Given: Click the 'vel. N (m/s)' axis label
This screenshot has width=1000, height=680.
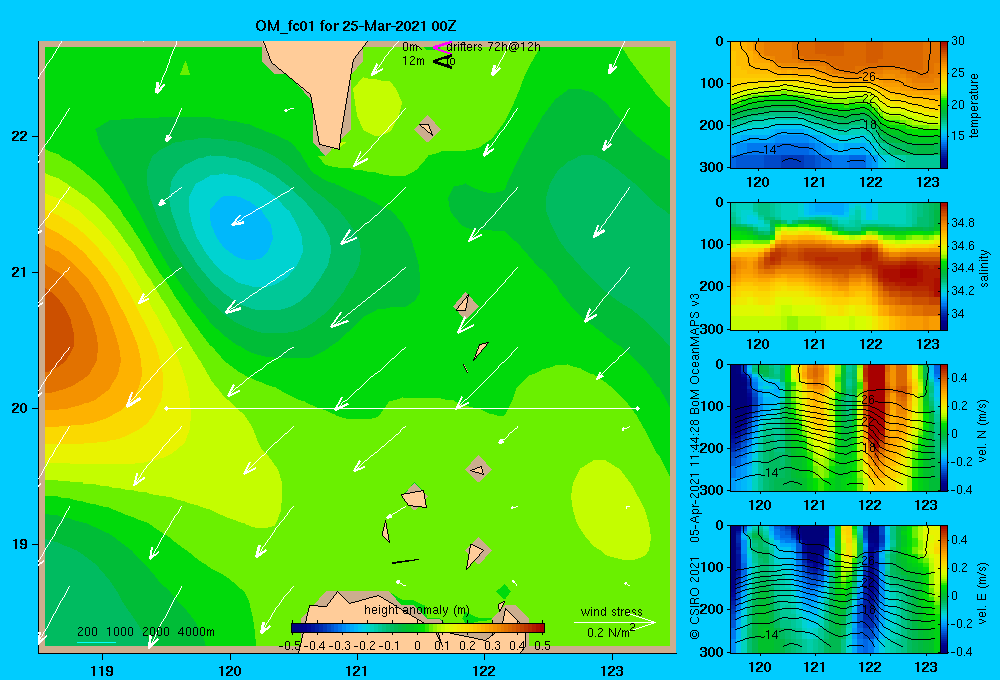Looking at the screenshot, I should tap(983, 431).
